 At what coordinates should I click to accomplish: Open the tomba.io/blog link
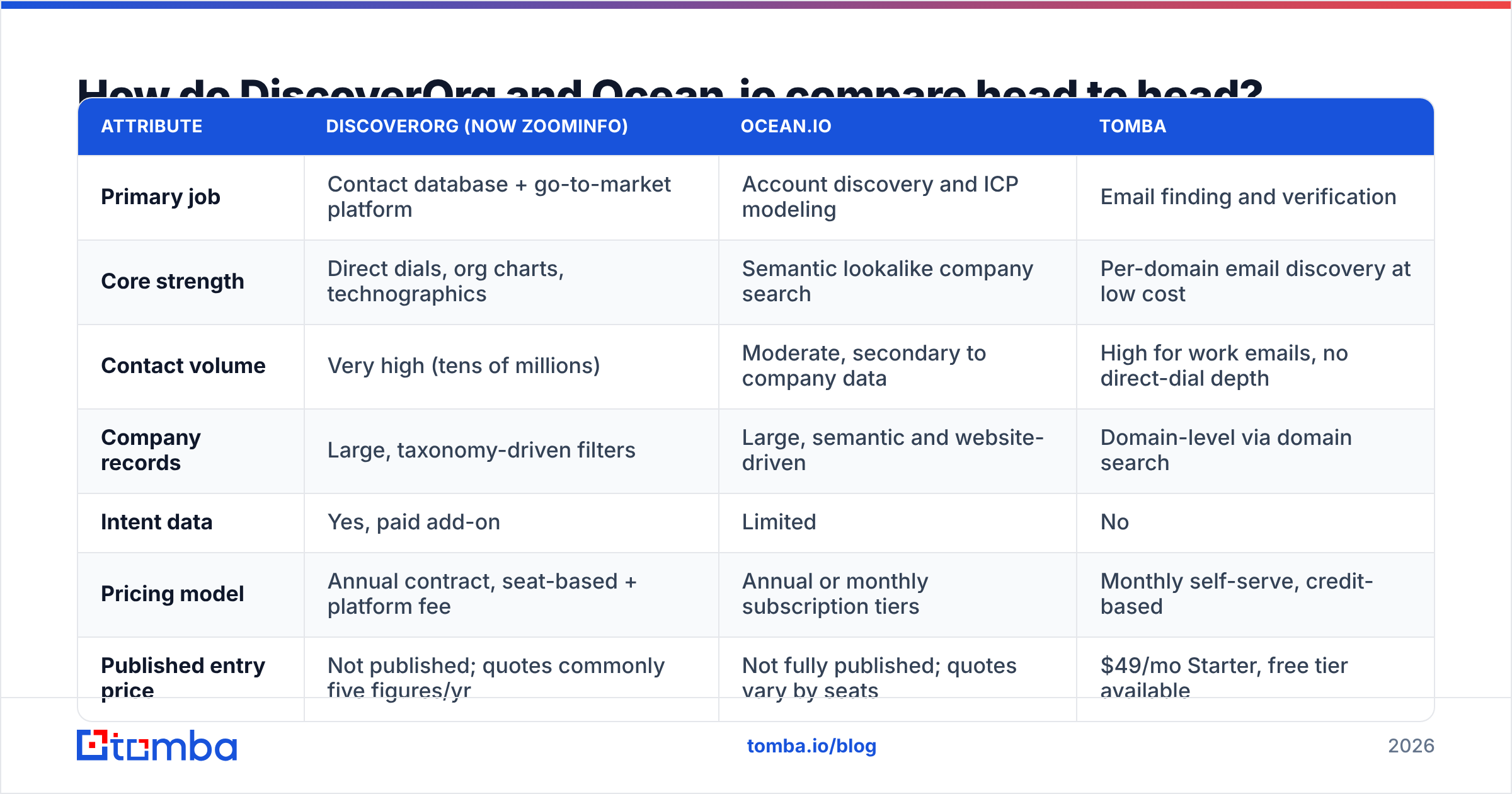pos(811,746)
